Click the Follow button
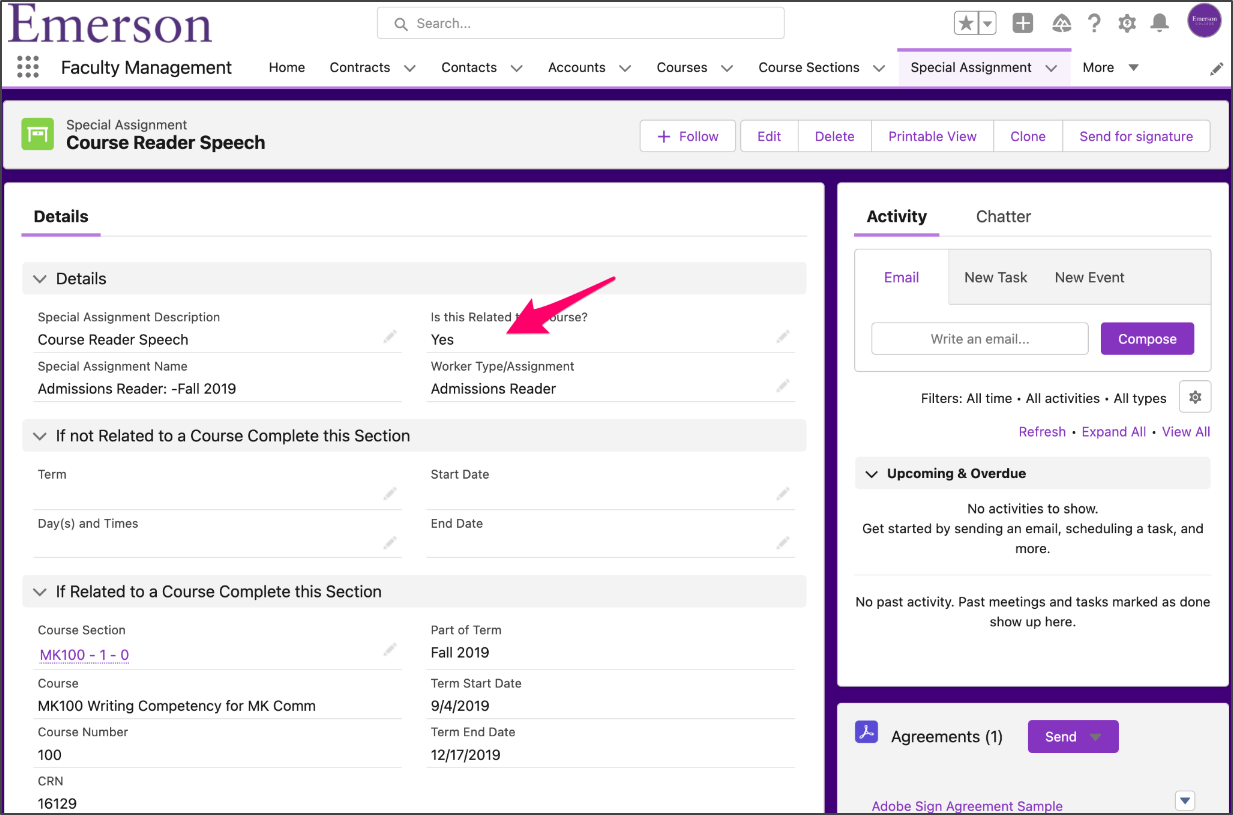1233x815 pixels. 688,136
